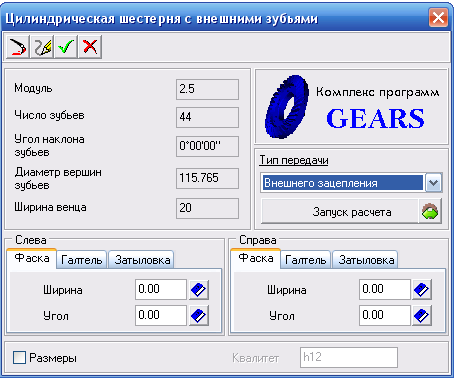The width and height of the screenshot is (456, 380).
Task: Click the blue icon next to left Ширина
Action: (x=199, y=289)
